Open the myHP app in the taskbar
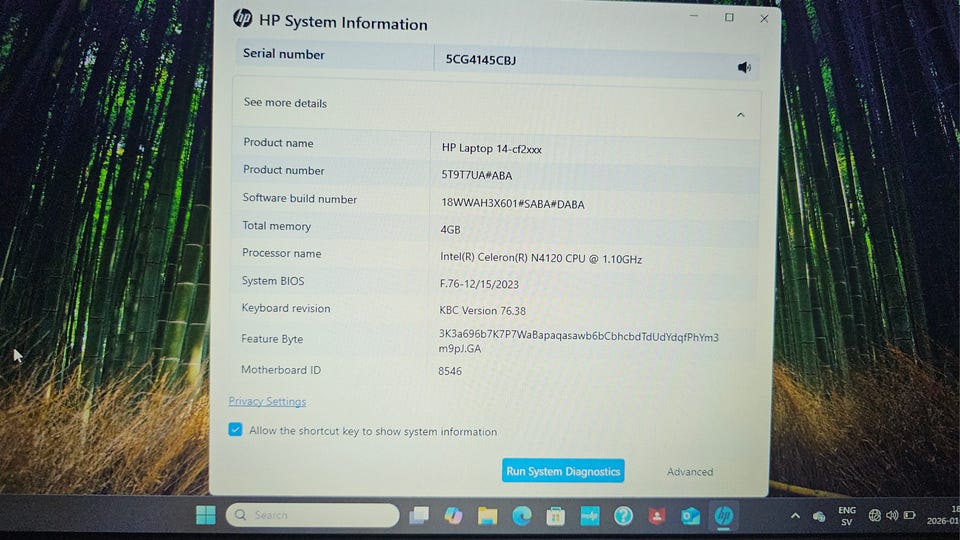The image size is (960, 540). (x=590, y=516)
